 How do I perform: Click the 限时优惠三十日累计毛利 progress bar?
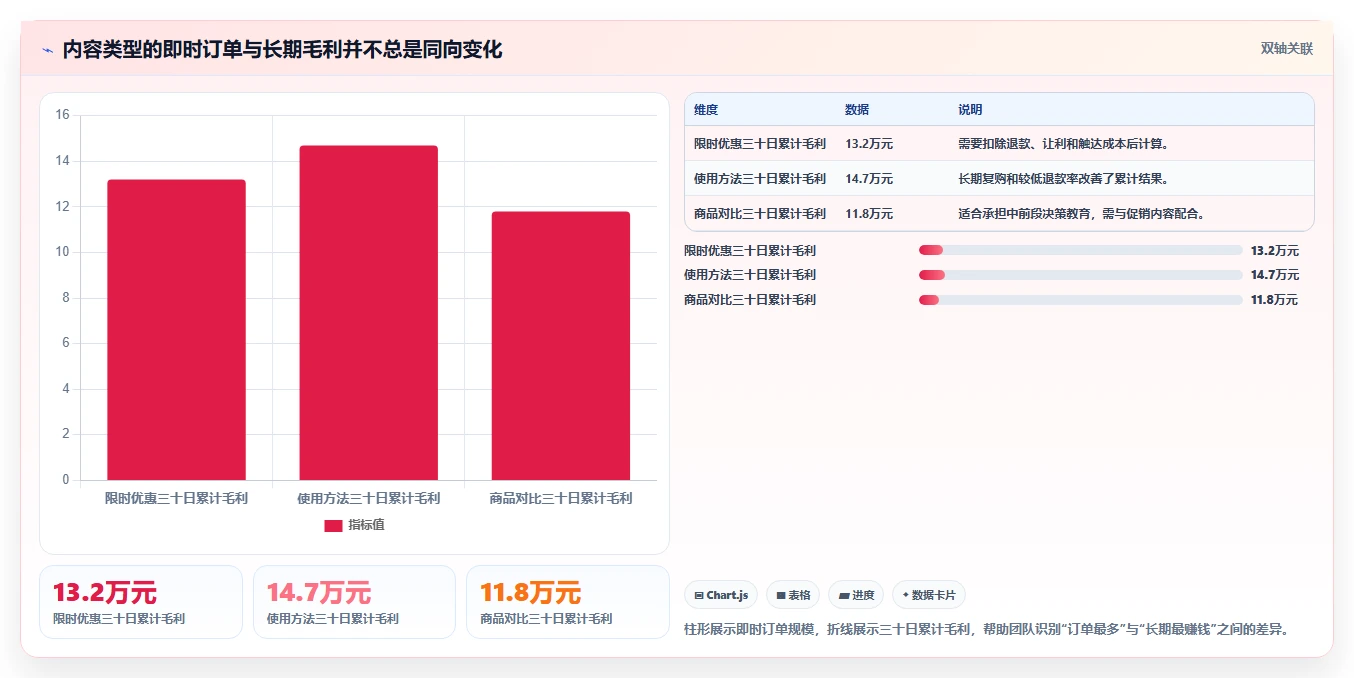coord(1081,250)
